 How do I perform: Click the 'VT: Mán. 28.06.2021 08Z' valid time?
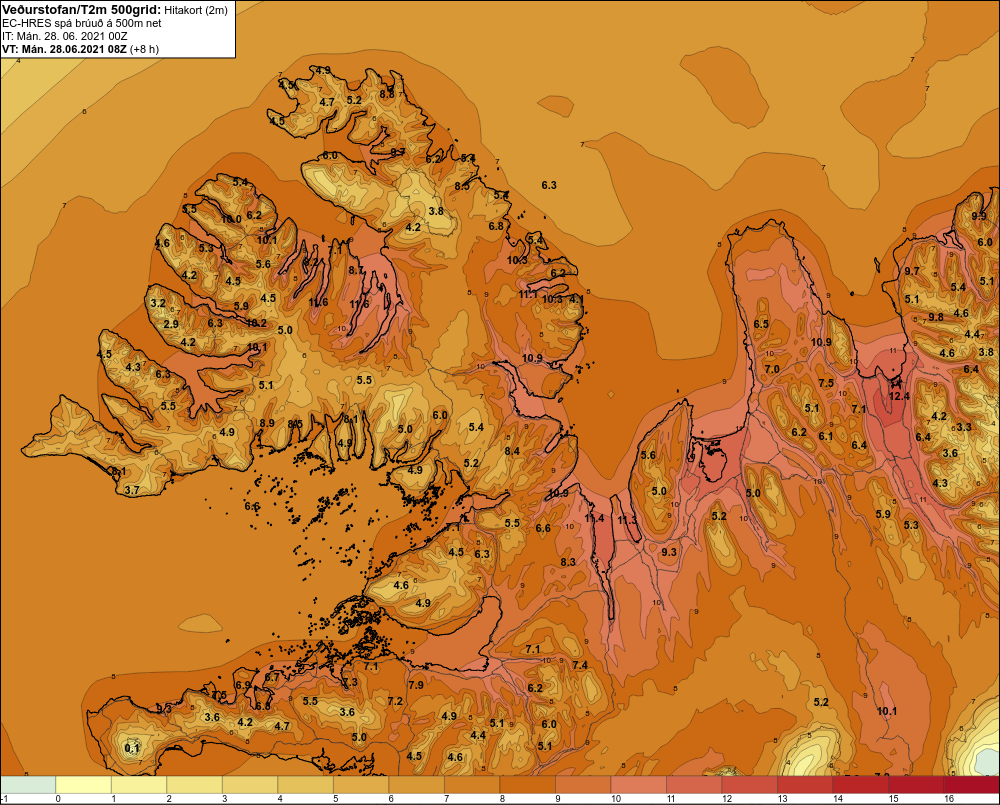coord(64,49)
